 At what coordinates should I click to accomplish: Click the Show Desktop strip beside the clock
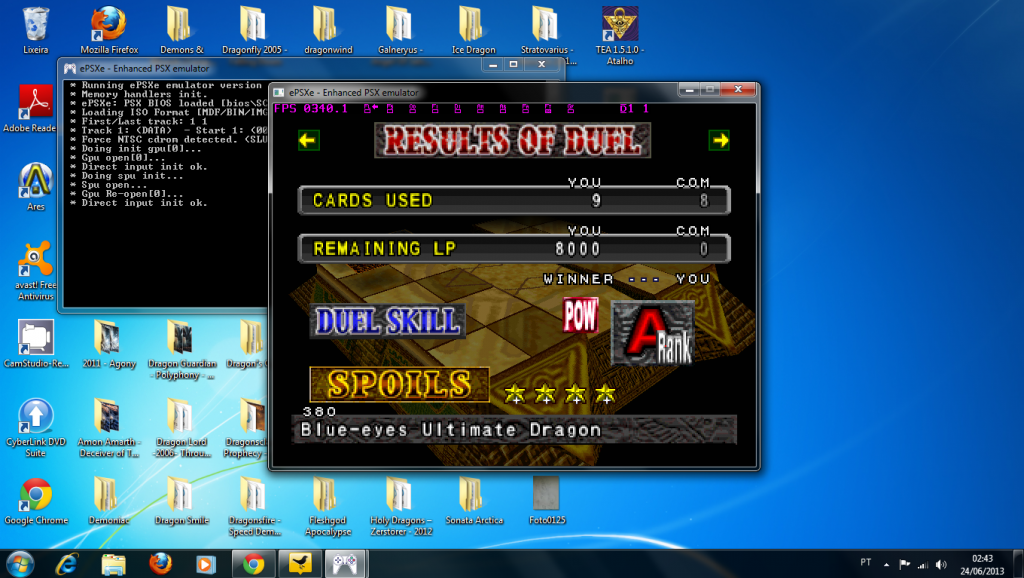pos(1019,564)
